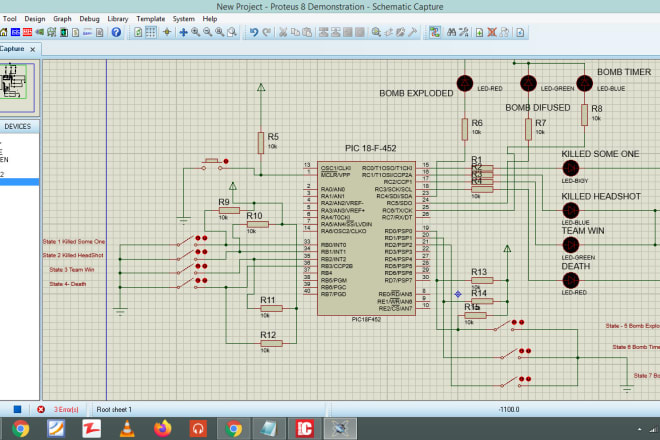Paste from clipboard icon
Screen dimensions: 660x440
tap(307, 32)
